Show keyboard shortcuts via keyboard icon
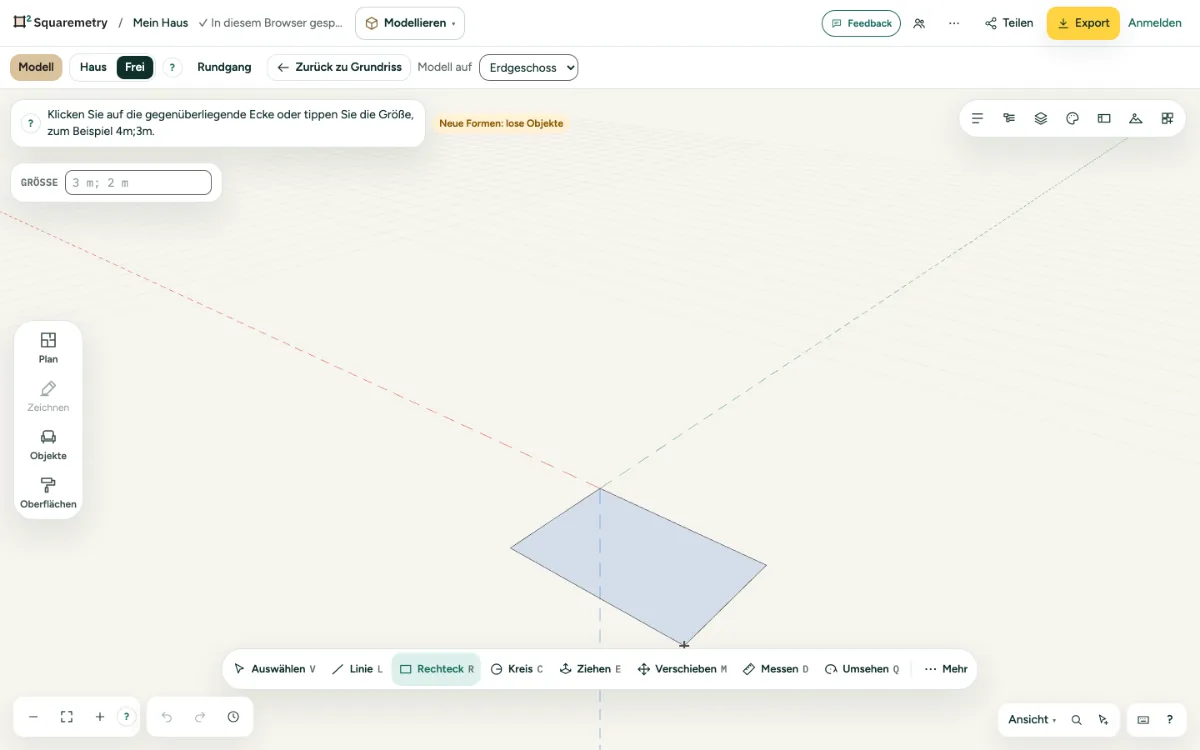Image resolution: width=1200 pixels, height=750 pixels. pyautogui.click(x=1143, y=720)
